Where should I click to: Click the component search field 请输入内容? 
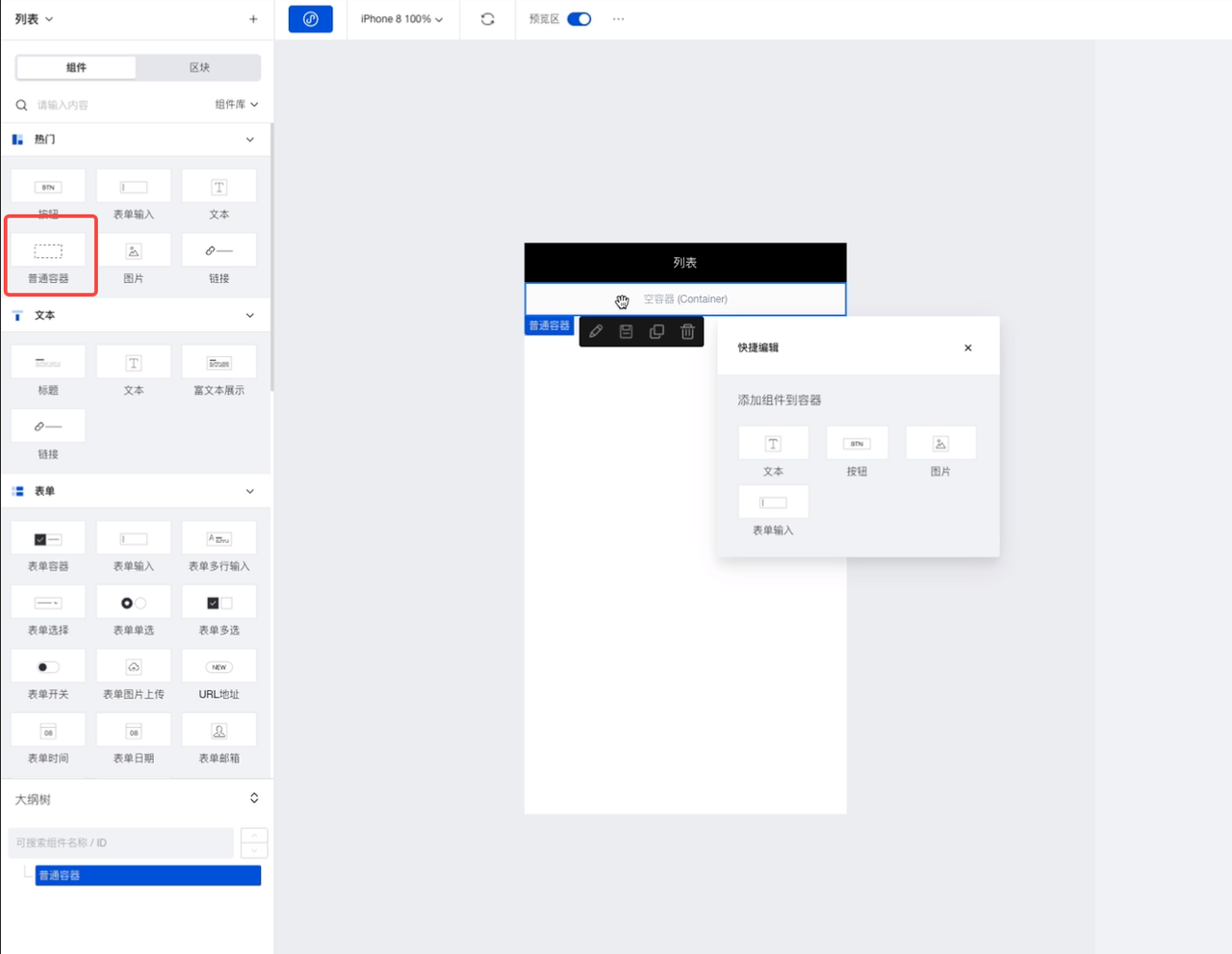[x=111, y=104]
